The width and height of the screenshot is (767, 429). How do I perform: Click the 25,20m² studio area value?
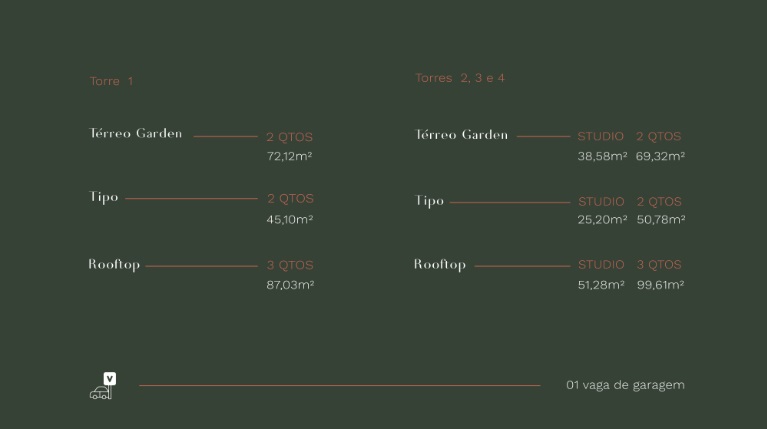pos(602,220)
